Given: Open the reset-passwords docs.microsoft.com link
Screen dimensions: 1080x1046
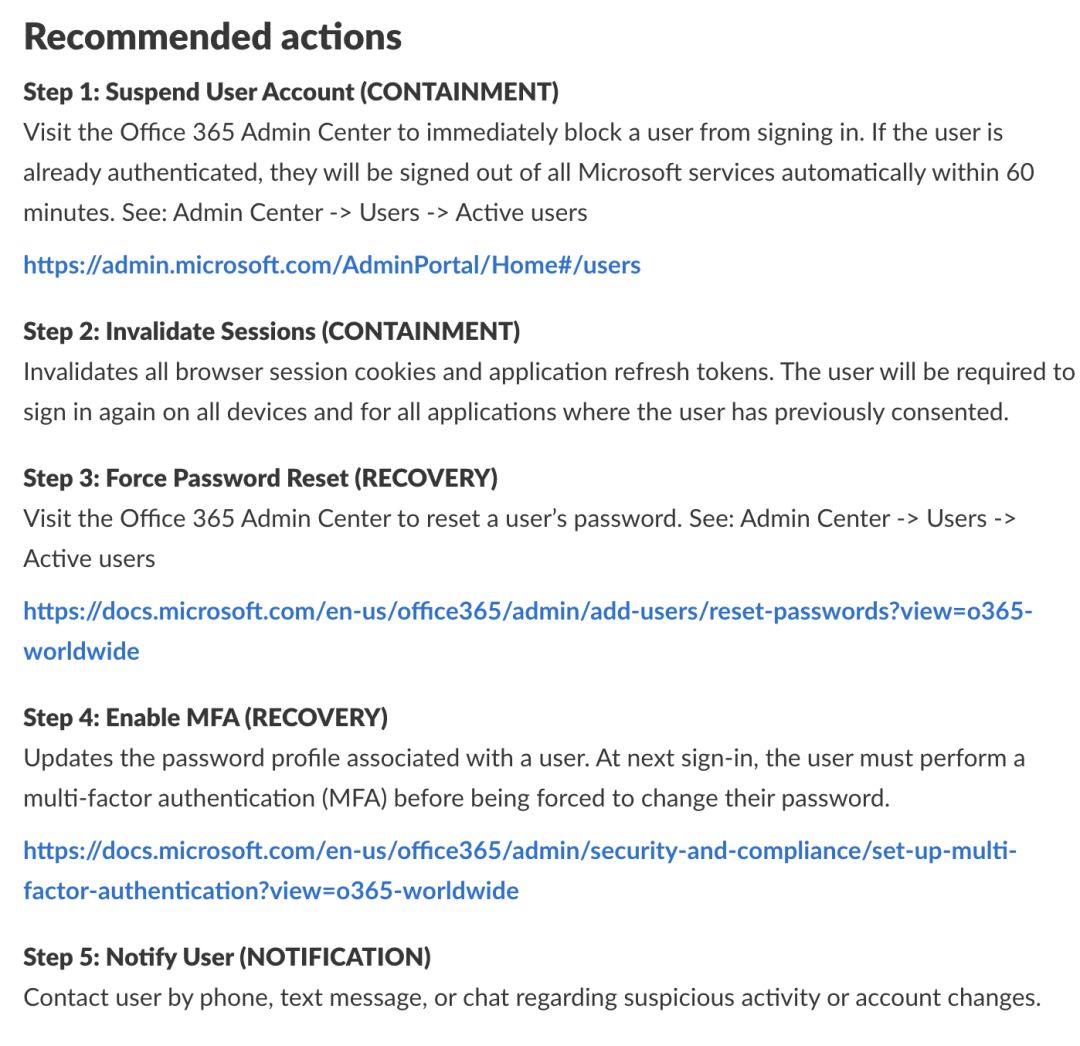Looking at the screenshot, I should (527, 611).
